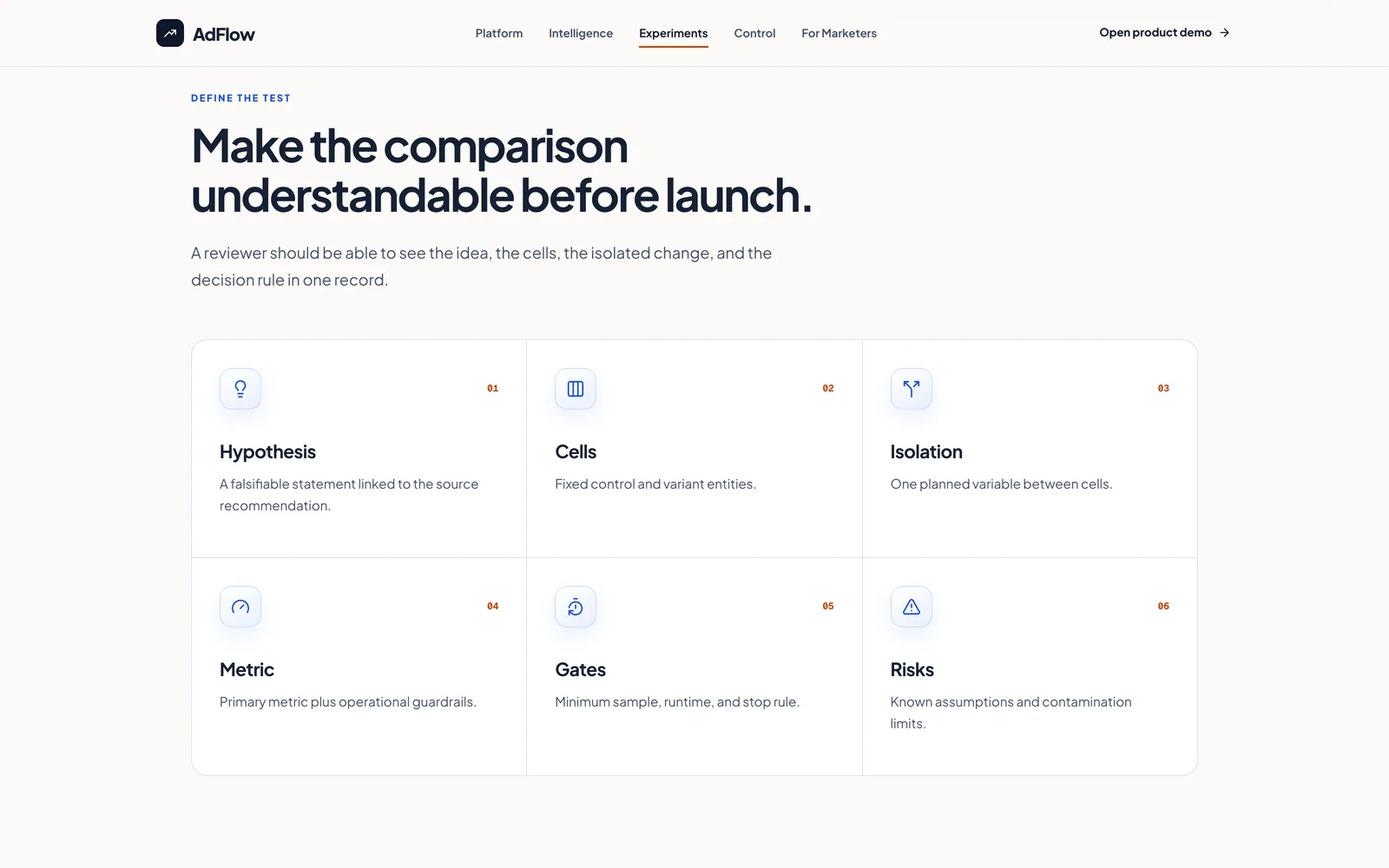Click the Gates card heading
The width and height of the screenshot is (1389, 868).
pos(580,670)
